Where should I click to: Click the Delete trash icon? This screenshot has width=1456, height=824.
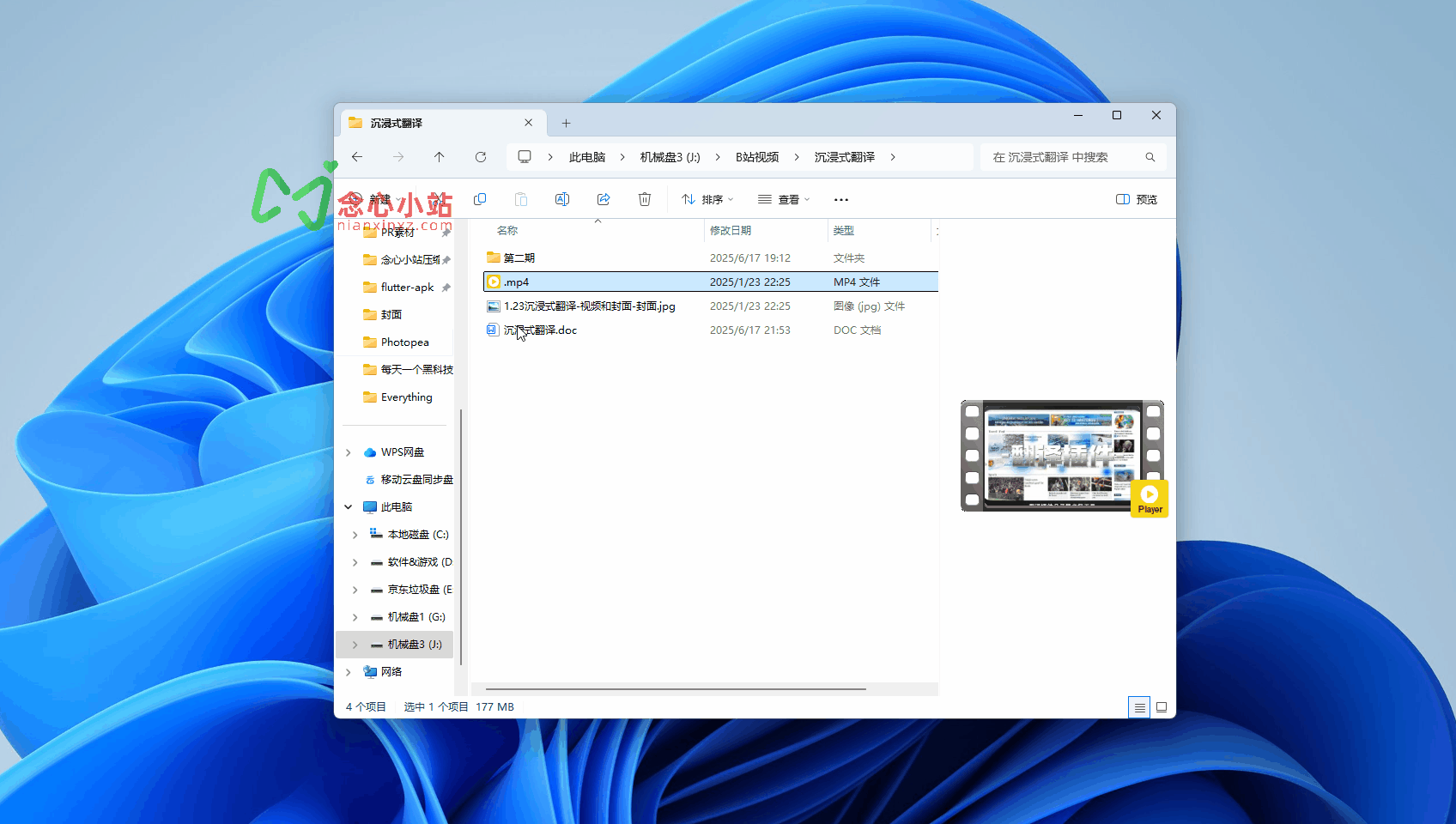coord(645,199)
